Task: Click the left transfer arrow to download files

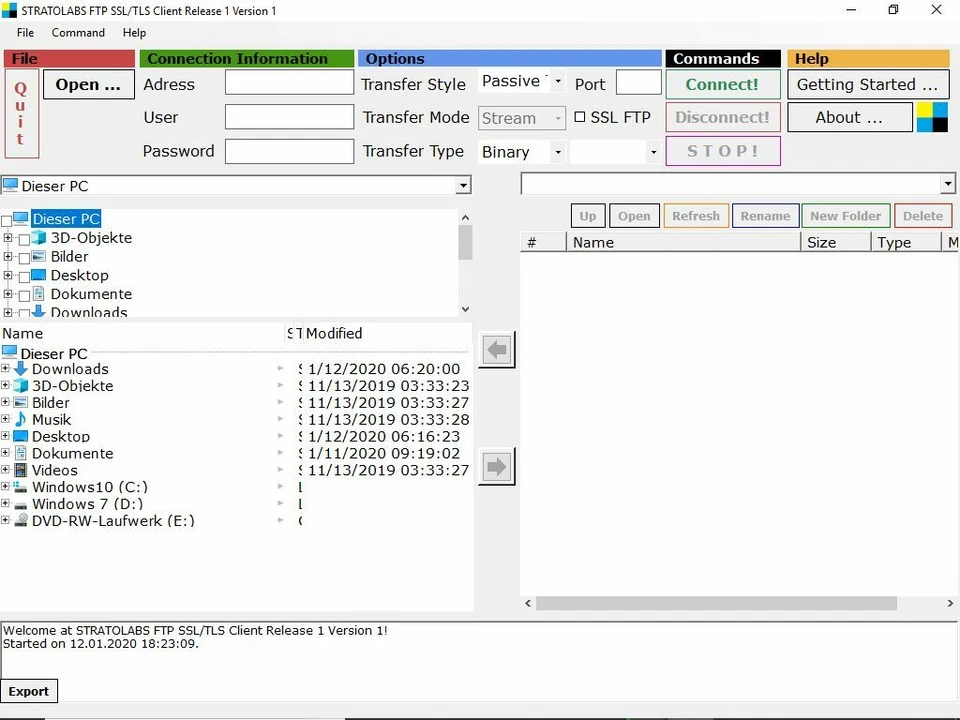Action: (x=496, y=349)
